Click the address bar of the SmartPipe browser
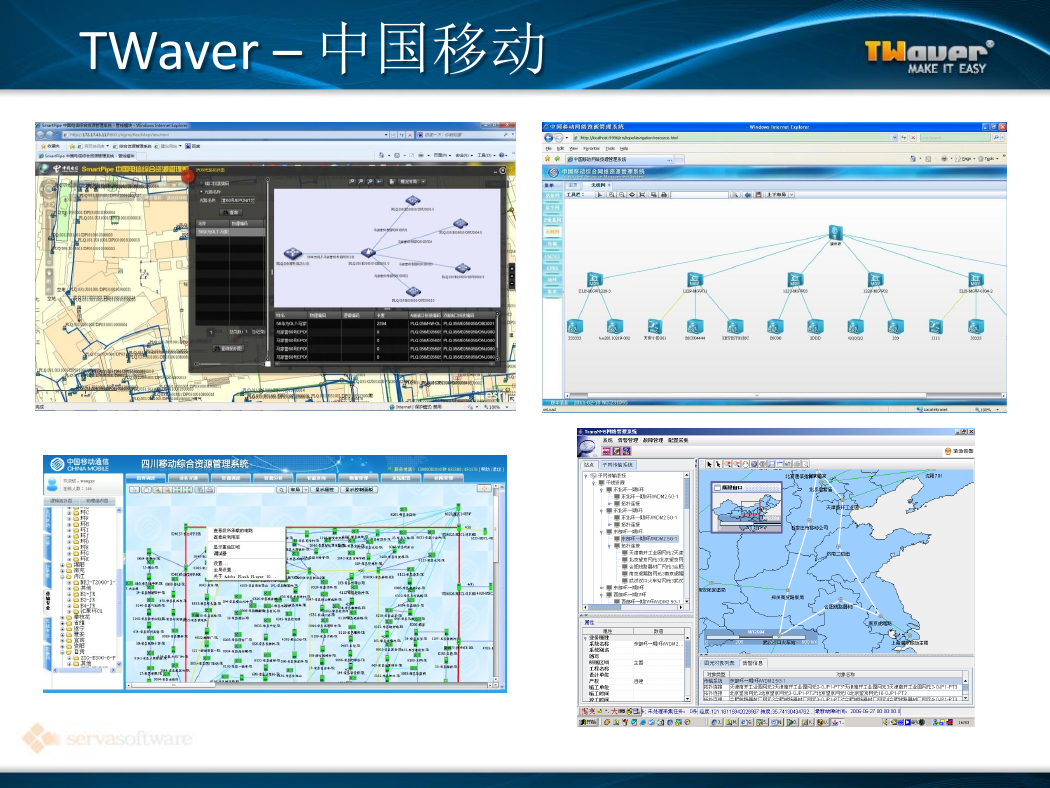 pyautogui.click(x=224, y=135)
